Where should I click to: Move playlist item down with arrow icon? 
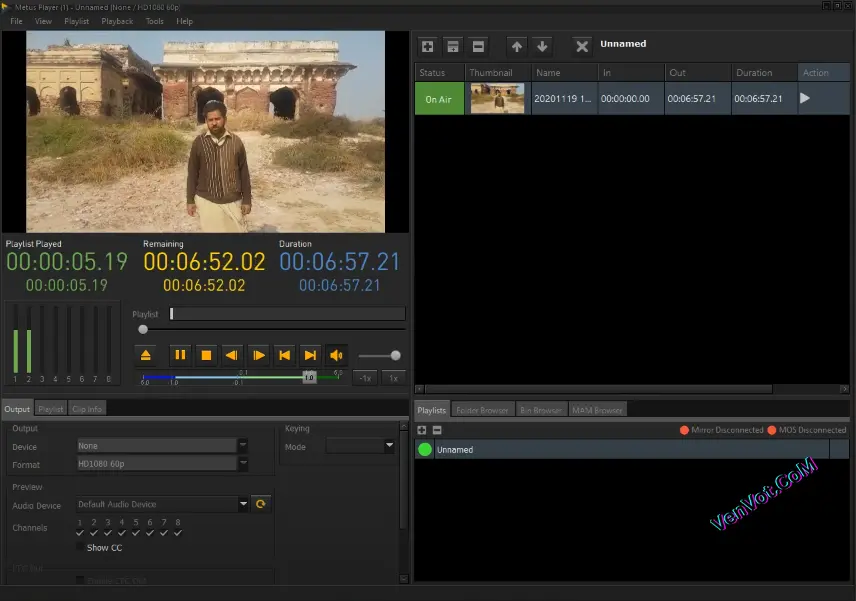tap(542, 46)
